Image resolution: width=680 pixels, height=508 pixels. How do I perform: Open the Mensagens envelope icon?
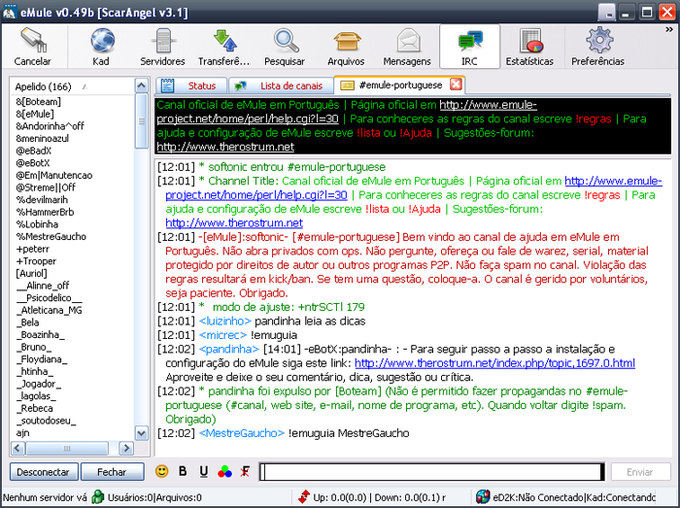pos(409,41)
